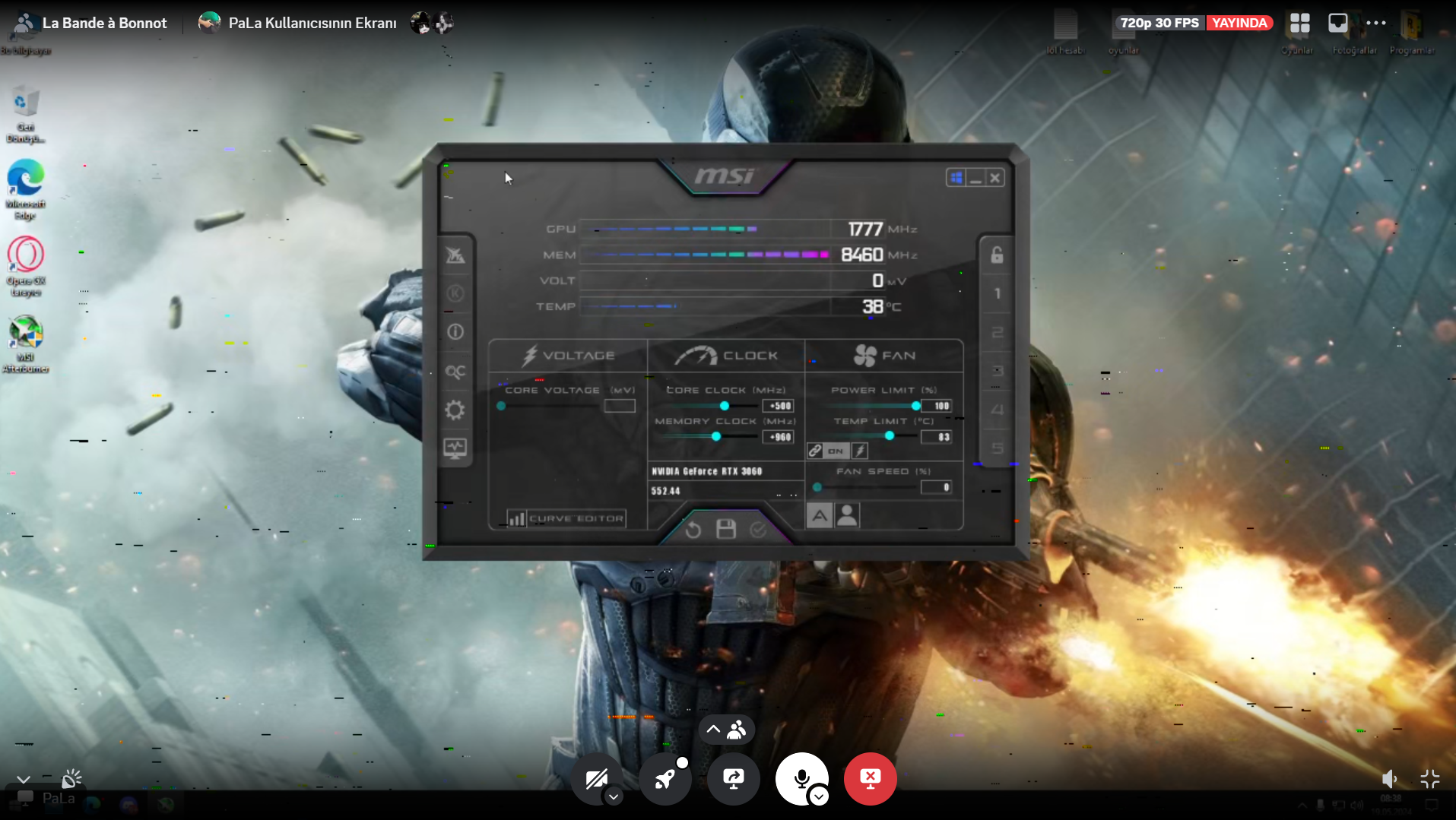Click the Memory Clock +960 field
Screen dimensions: 1456x820
[779, 437]
